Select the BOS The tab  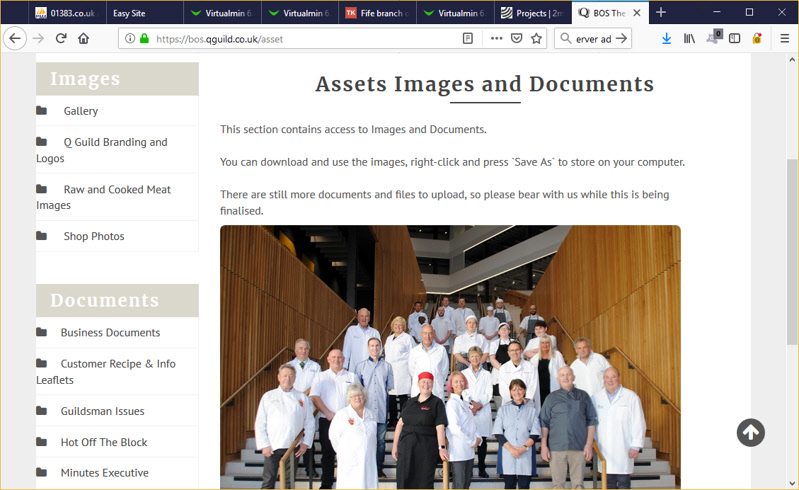pyautogui.click(x=610, y=13)
